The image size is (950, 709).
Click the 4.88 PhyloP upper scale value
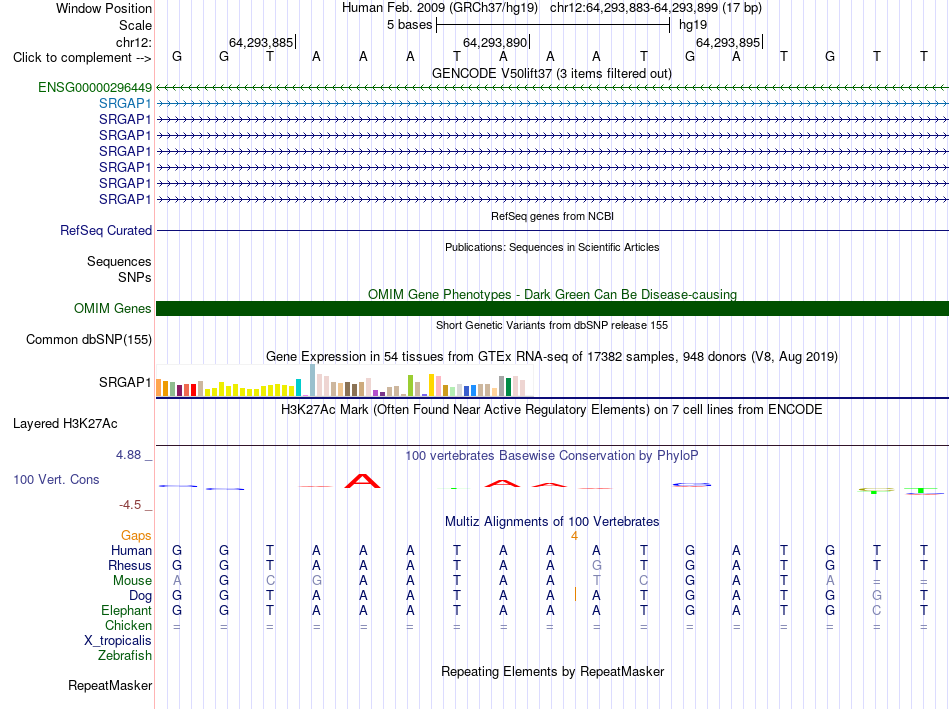coord(128,455)
